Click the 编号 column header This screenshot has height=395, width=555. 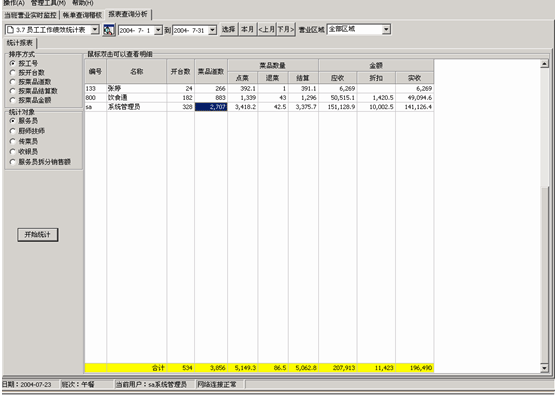tap(96, 71)
